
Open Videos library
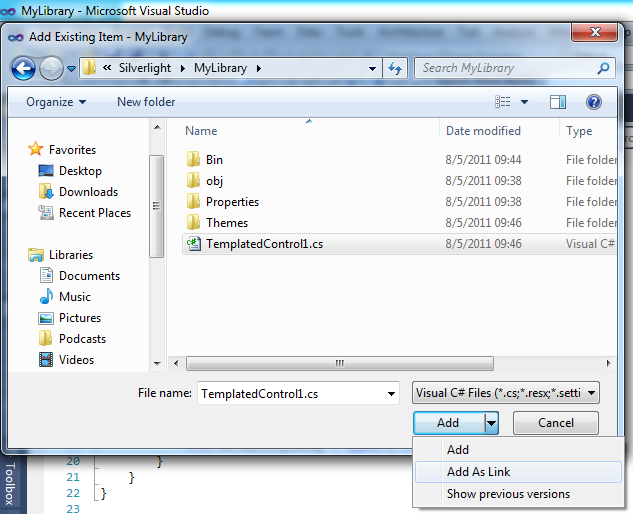[76, 360]
